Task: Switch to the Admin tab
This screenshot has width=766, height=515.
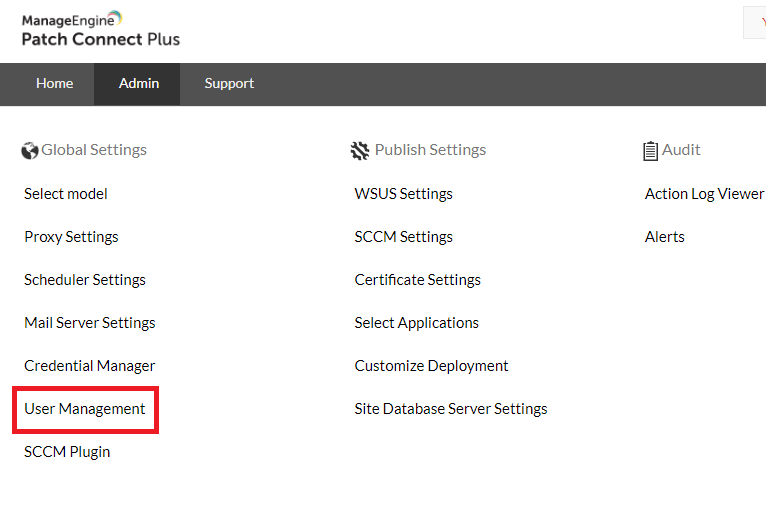Action: [138, 84]
